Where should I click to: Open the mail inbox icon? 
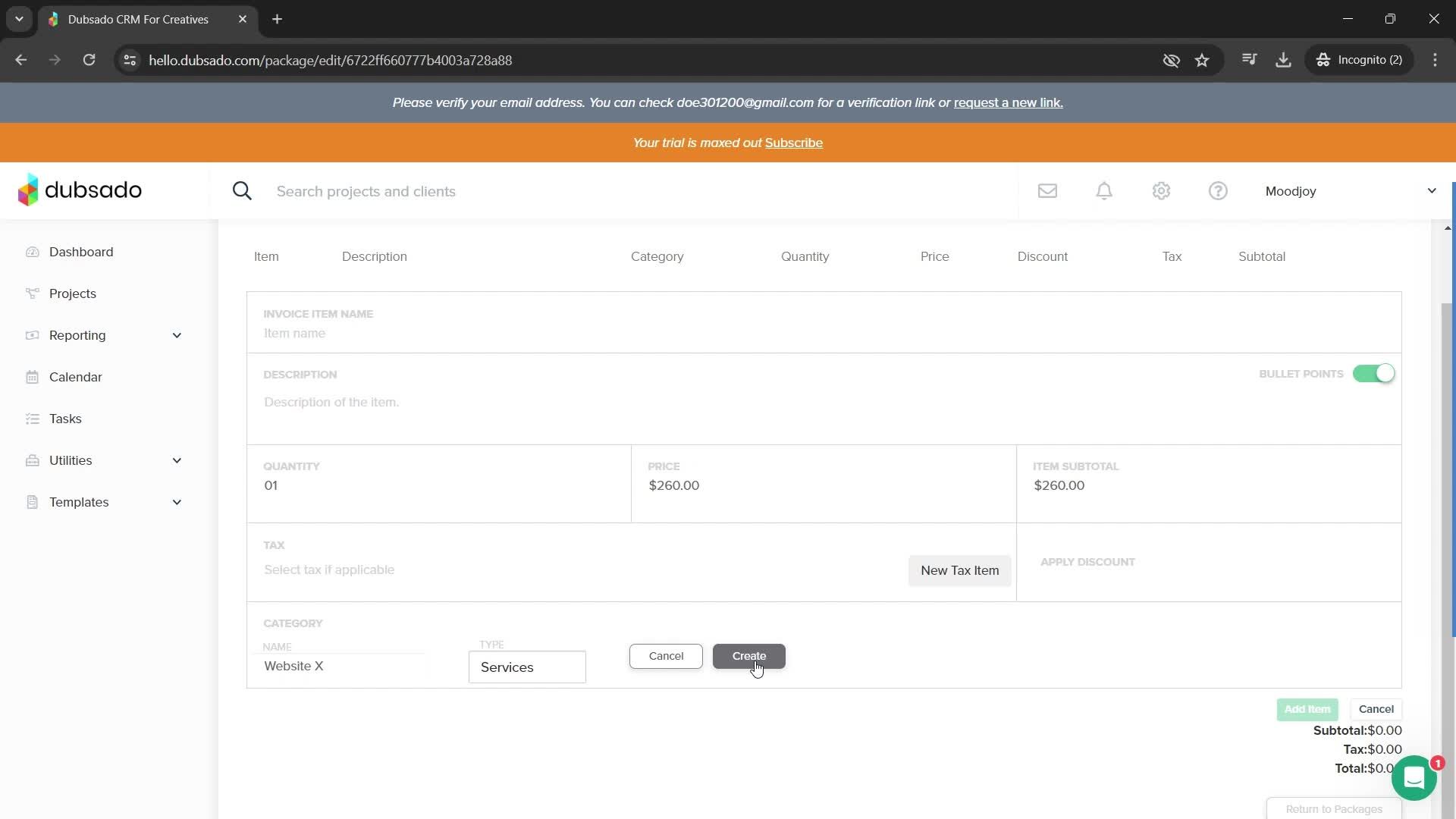1047,191
